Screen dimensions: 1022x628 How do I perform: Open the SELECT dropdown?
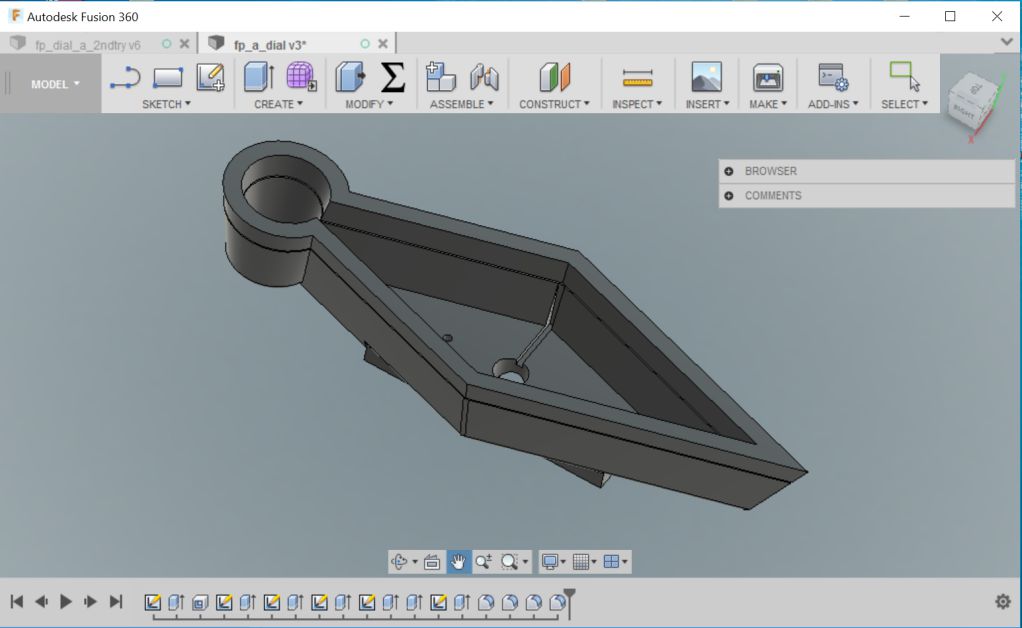904,104
